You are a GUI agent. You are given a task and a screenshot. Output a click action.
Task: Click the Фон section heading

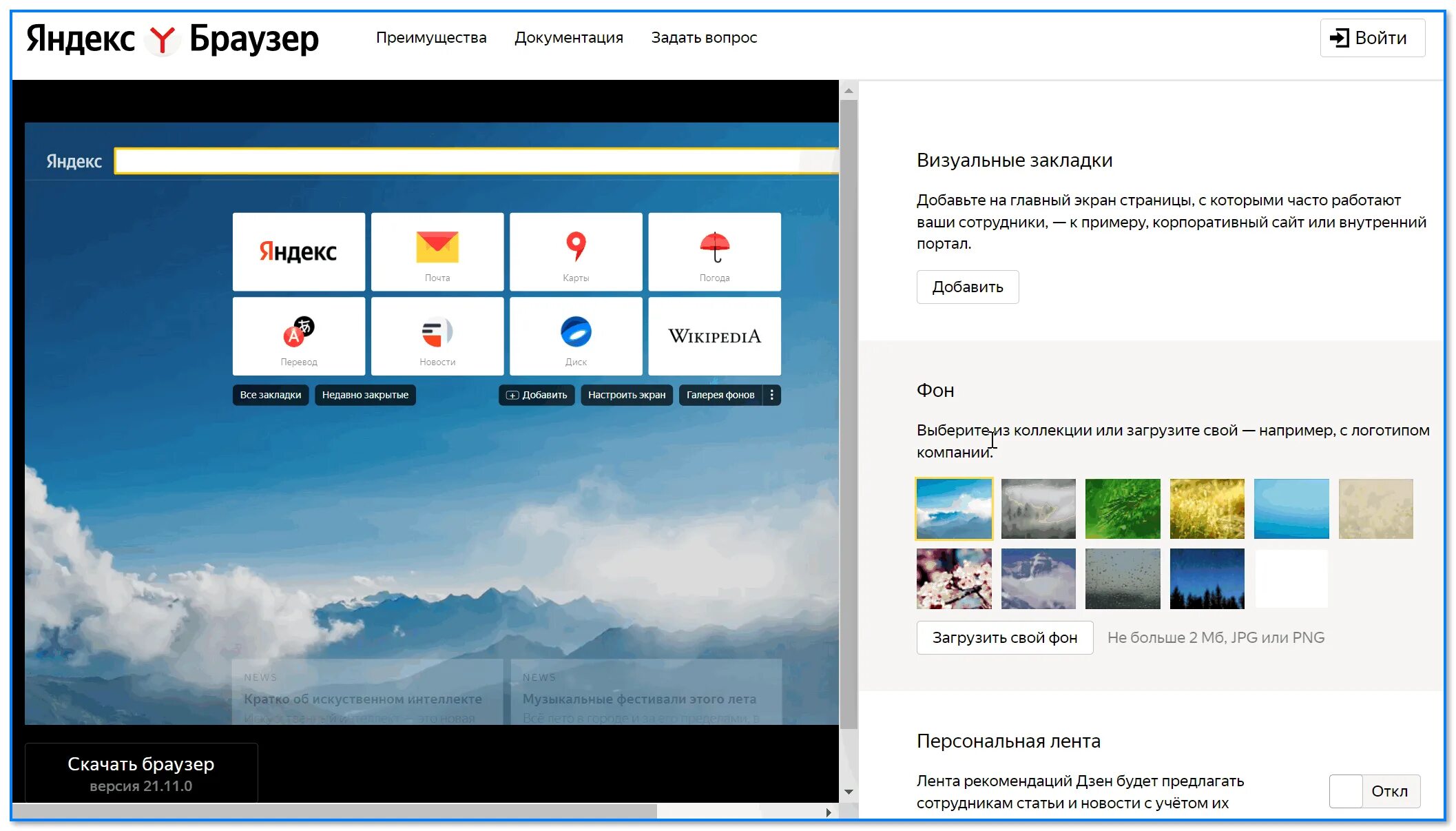pos(935,391)
